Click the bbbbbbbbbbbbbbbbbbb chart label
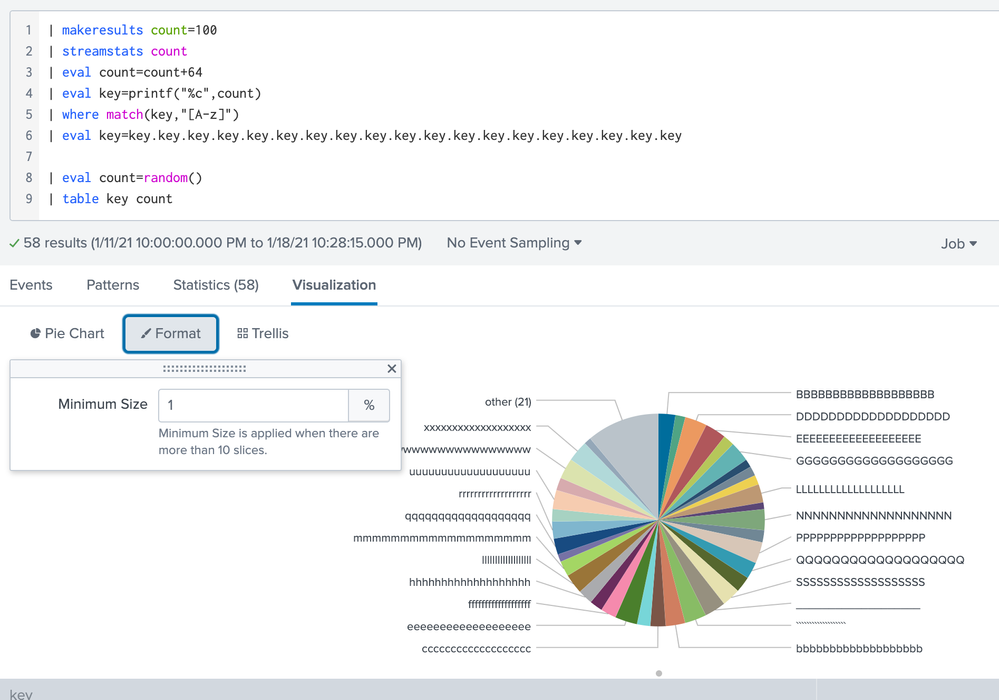 coord(859,648)
